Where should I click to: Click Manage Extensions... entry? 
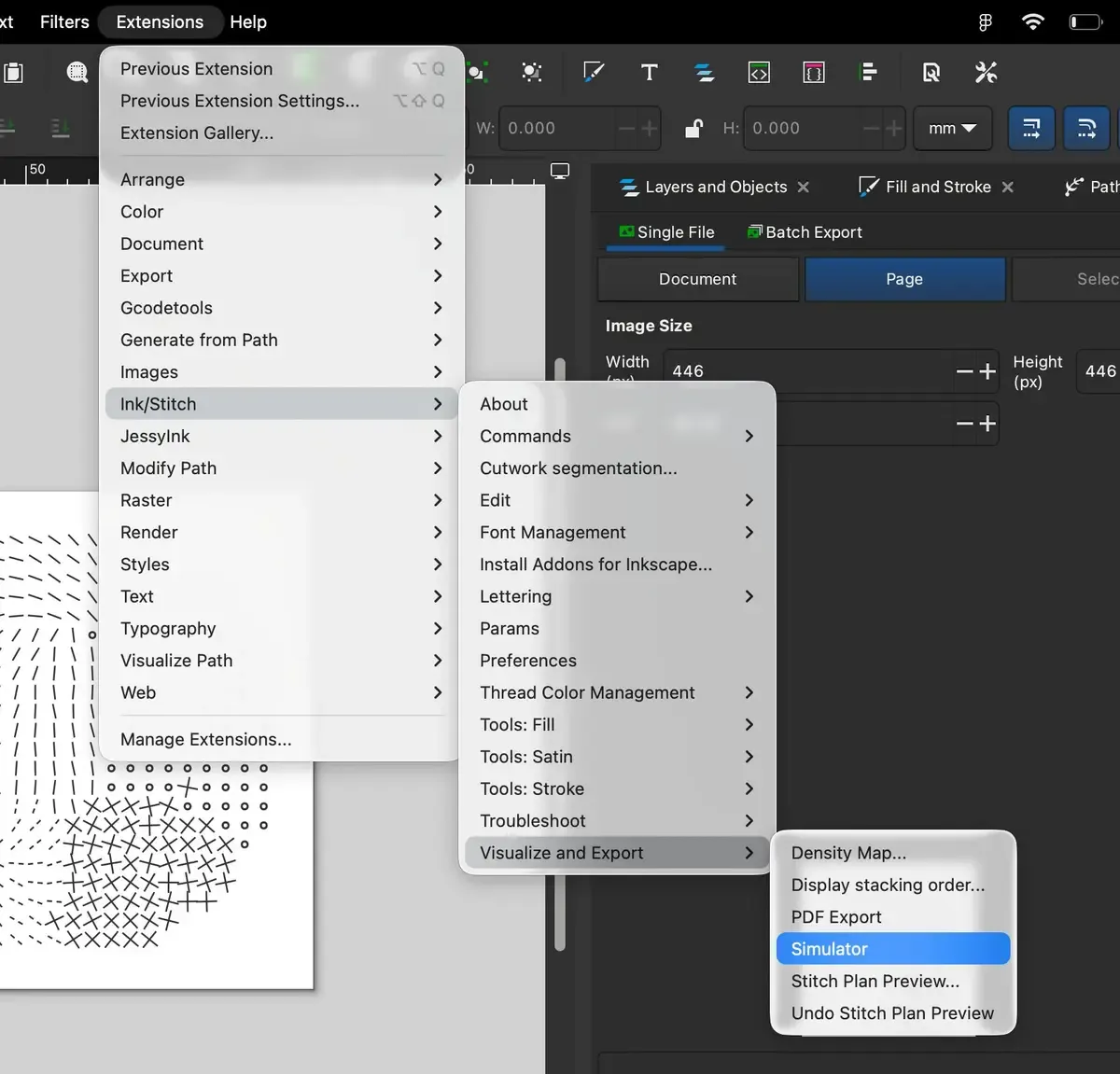click(x=281, y=739)
